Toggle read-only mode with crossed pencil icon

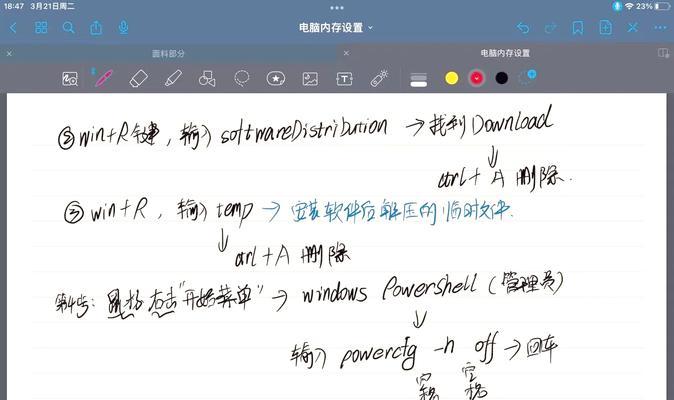[x=633, y=28]
